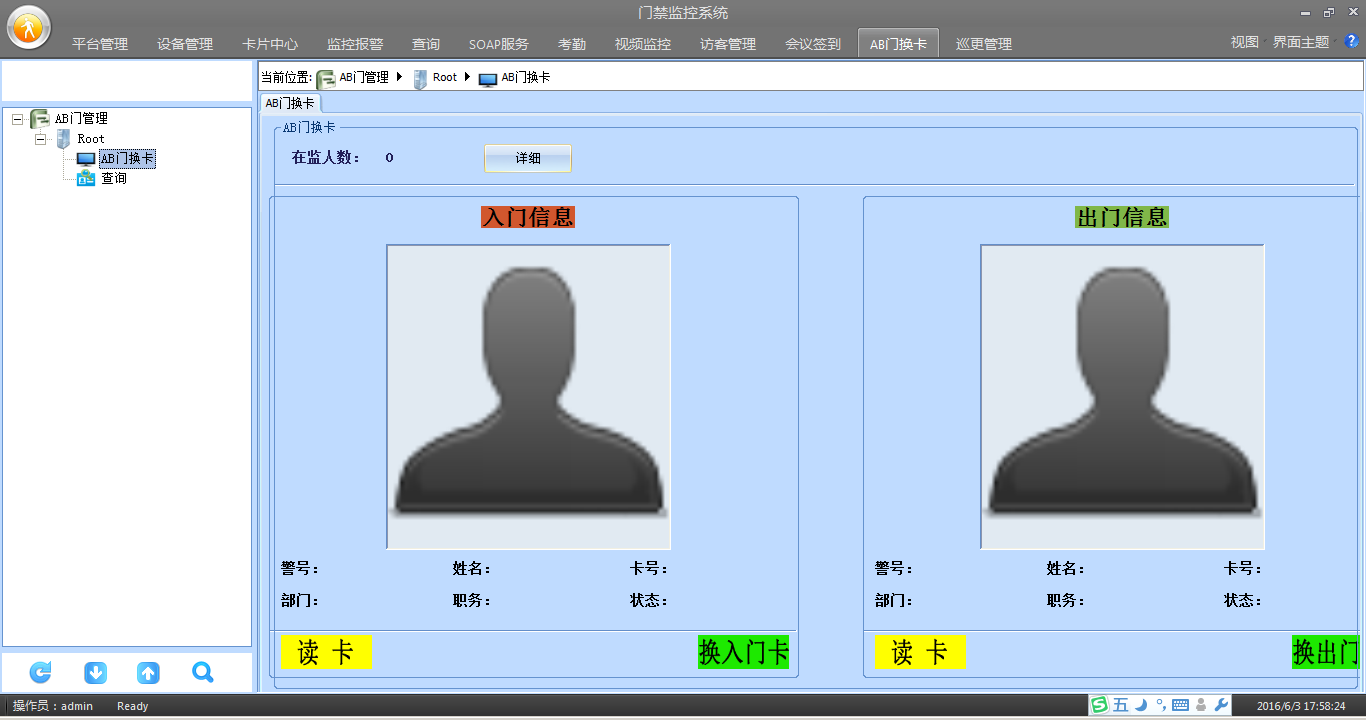Open the 界面主题 dropdown menu
Viewport: 1366px width, 720px height.
(1301, 42)
